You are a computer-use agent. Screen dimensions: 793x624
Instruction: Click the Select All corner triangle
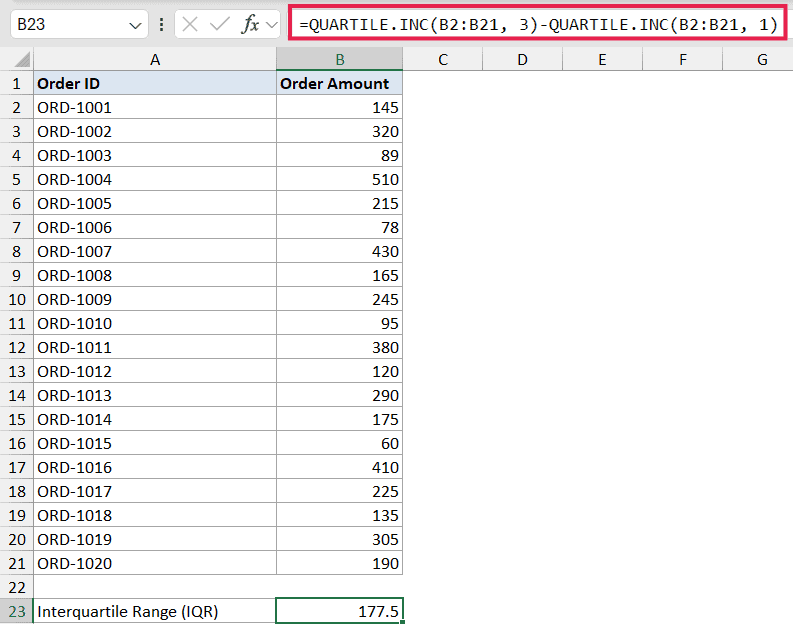[22, 60]
